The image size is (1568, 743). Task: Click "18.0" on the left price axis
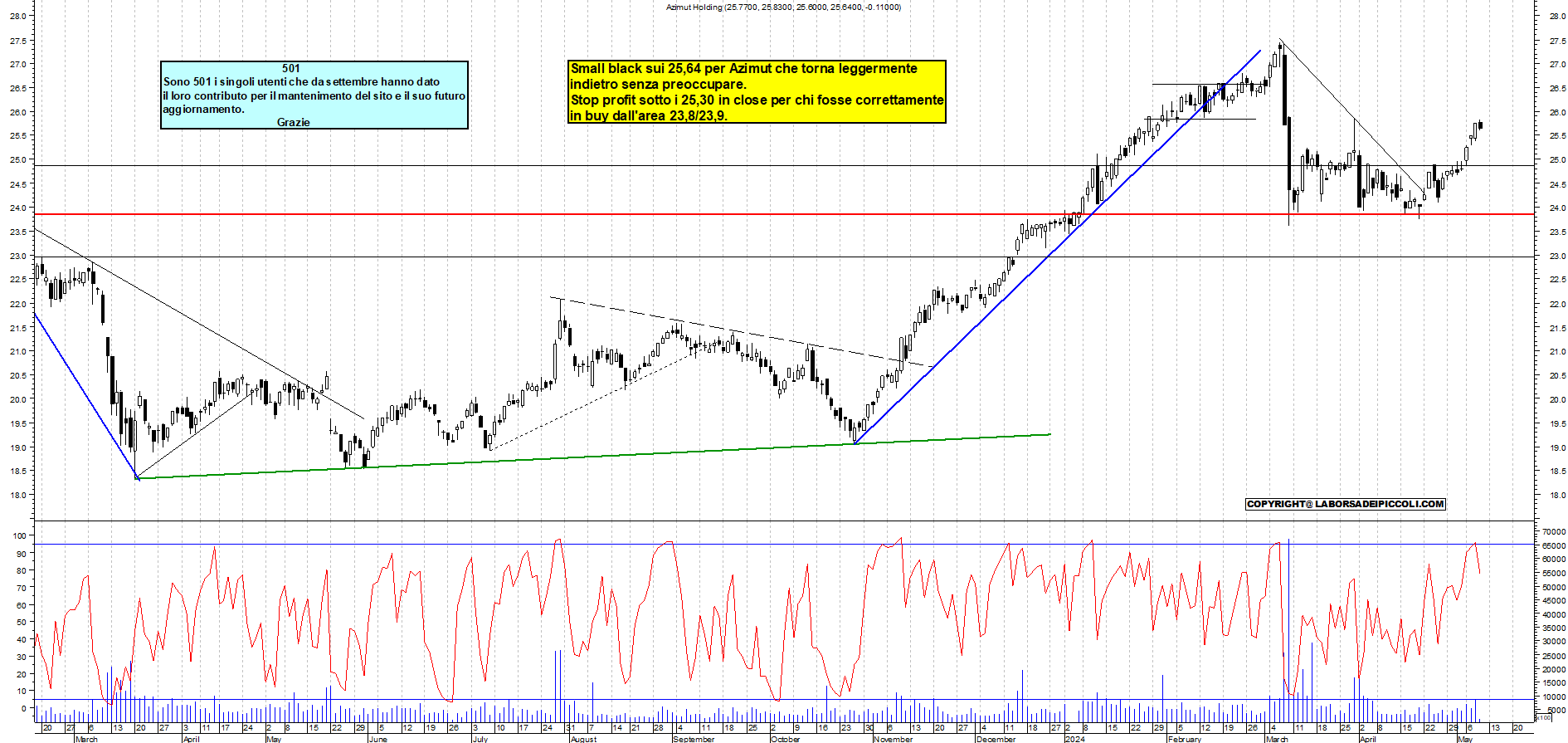coord(19,496)
